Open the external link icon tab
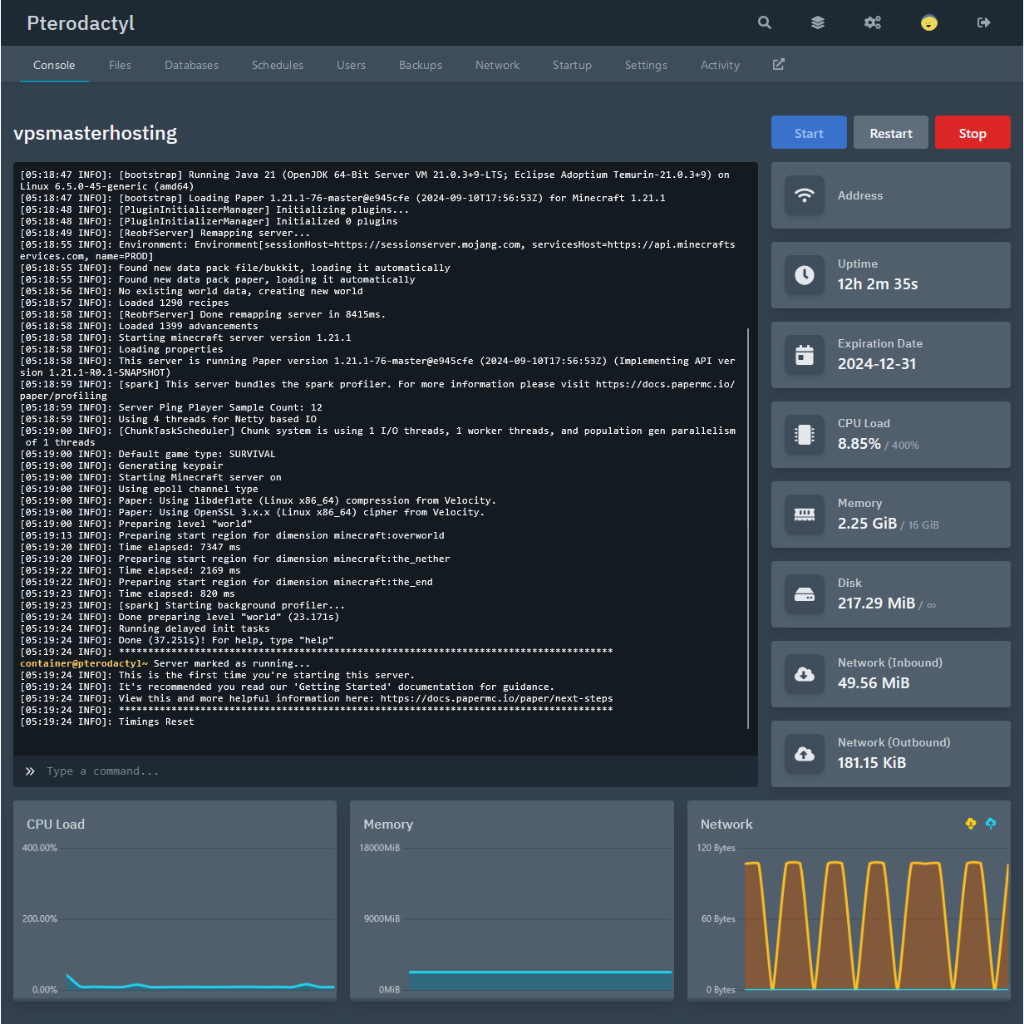 coord(779,65)
